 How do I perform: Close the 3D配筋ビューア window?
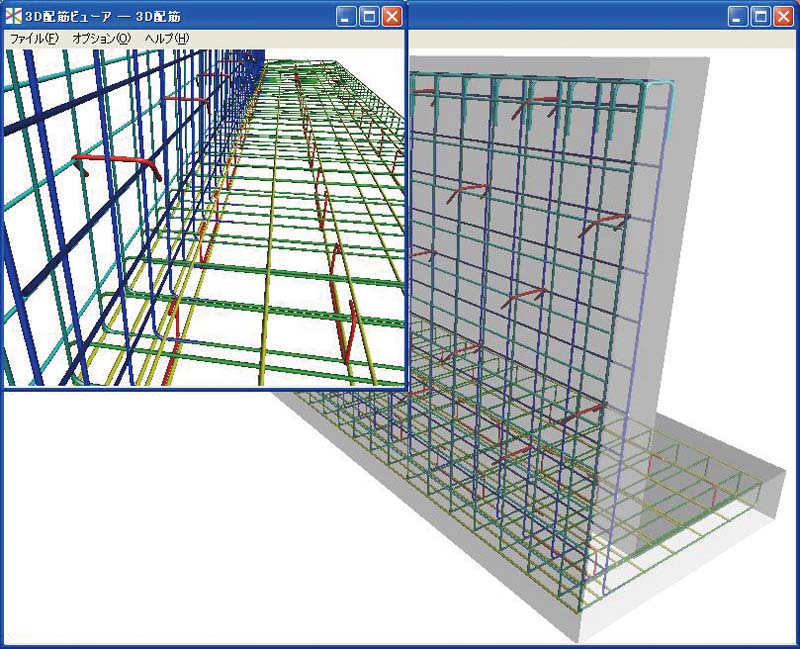[392, 17]
